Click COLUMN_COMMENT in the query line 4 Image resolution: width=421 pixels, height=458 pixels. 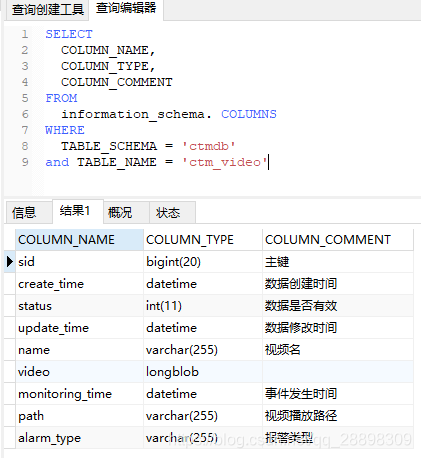117,82
